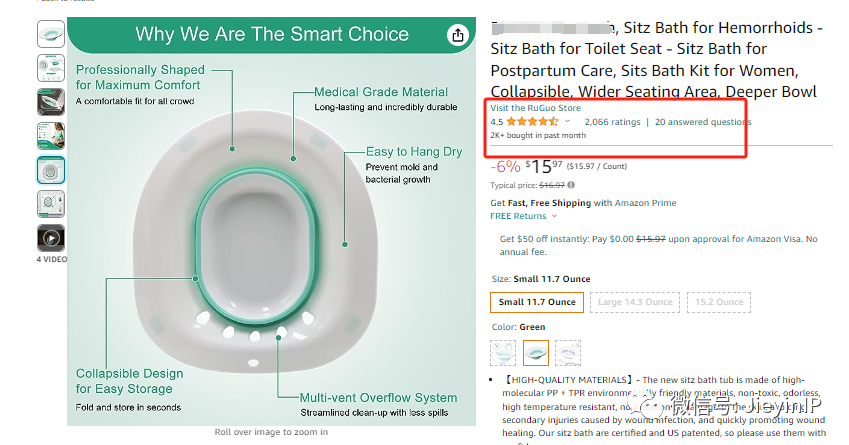Click the share icon on product image

[x=458, y=35]
